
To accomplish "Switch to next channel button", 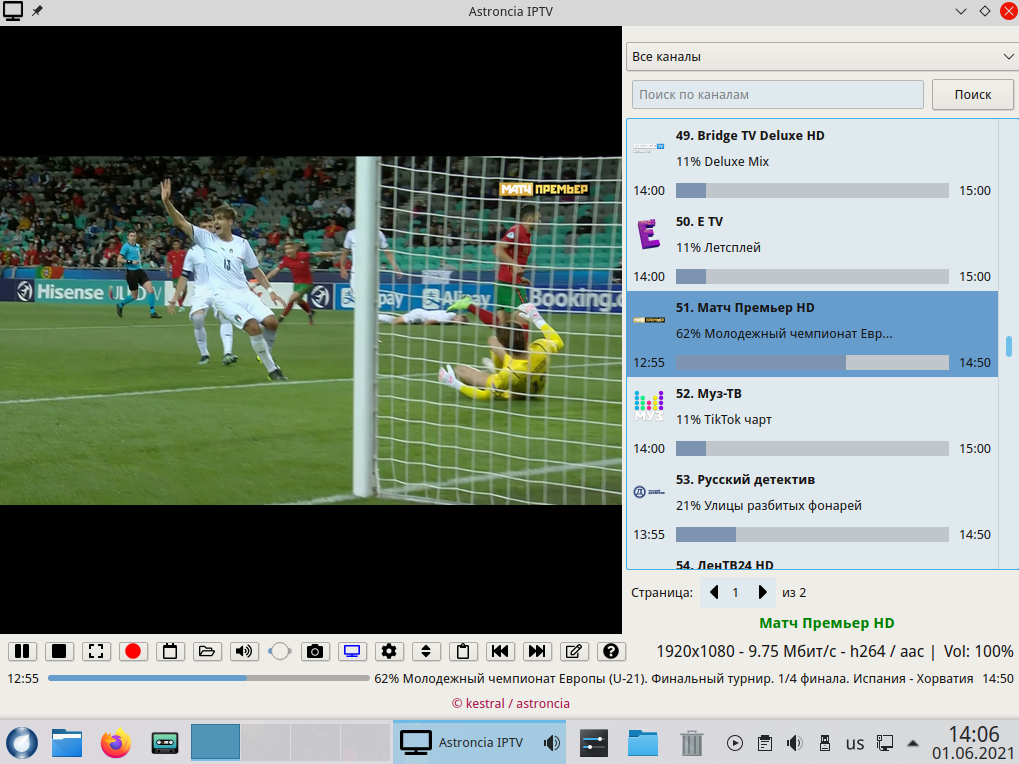I will coord(537,651).
